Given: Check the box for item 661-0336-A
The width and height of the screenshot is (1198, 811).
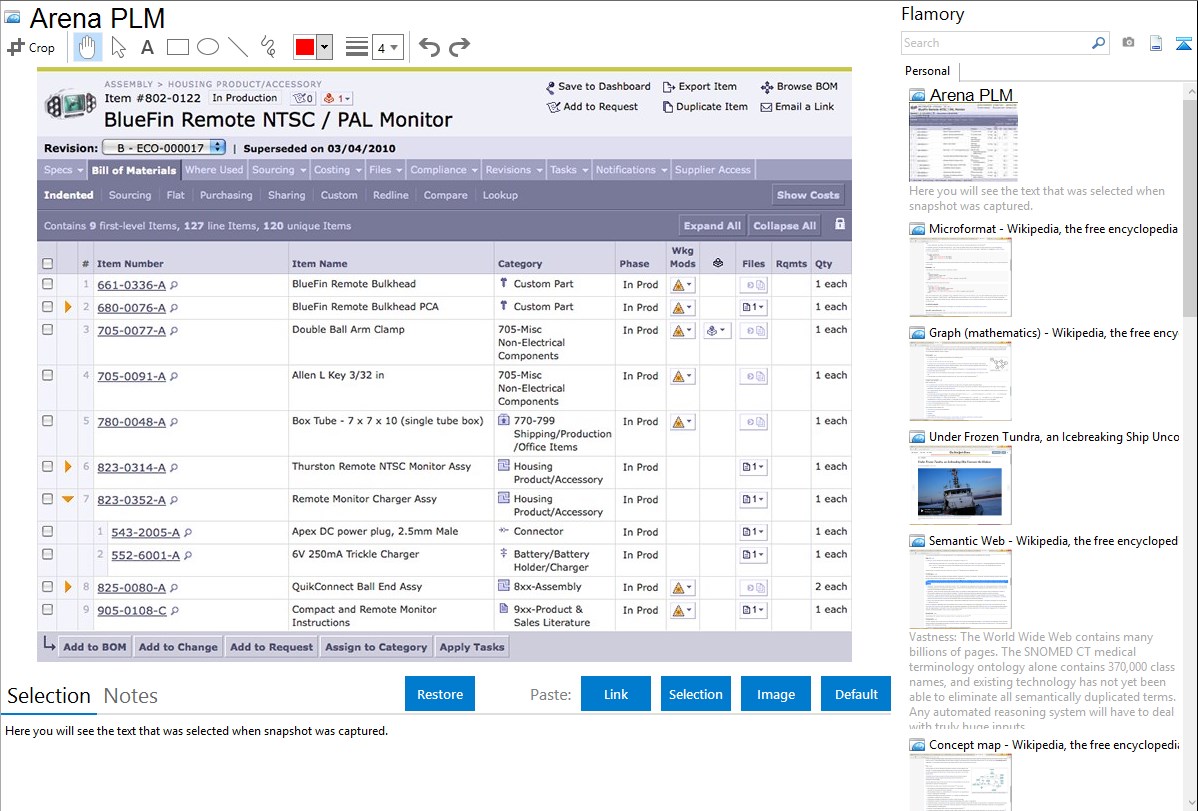Looking at the screenshot, I should click(47, 284).
